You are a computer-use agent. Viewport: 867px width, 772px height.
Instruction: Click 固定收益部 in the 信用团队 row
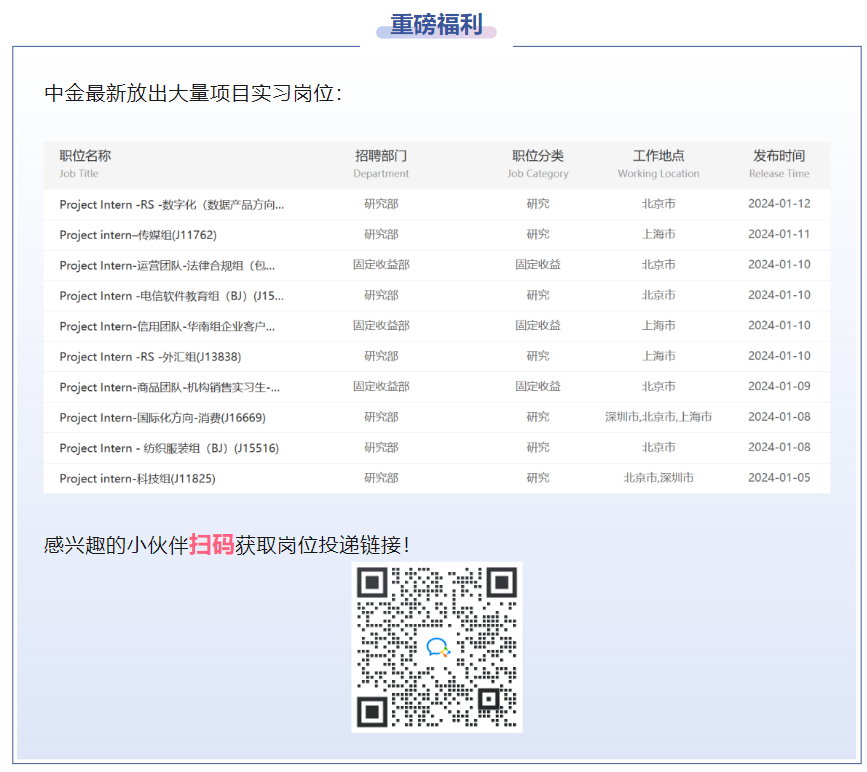coord(381,325)
